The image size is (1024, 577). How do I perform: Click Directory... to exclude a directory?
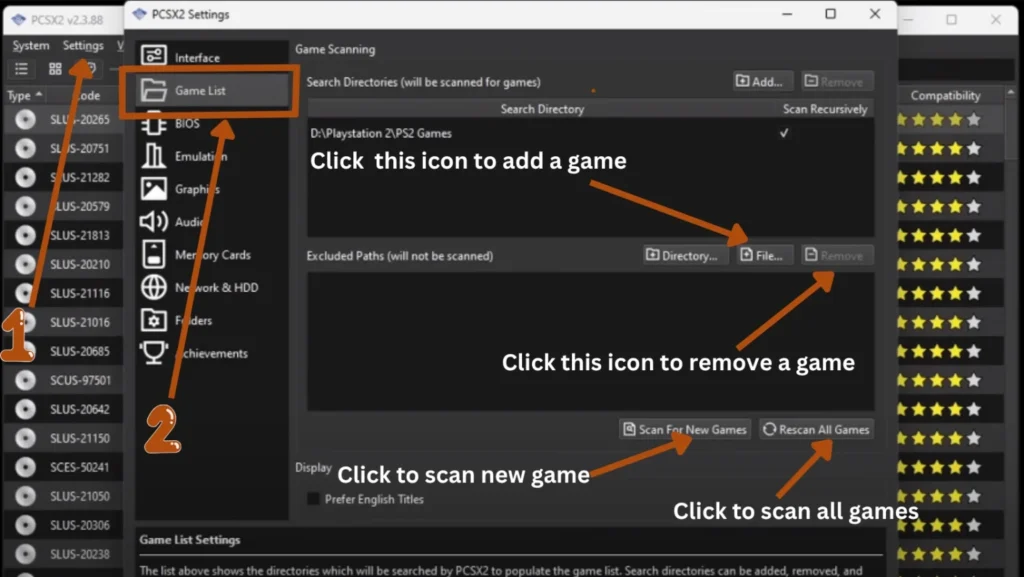(683, 255)
